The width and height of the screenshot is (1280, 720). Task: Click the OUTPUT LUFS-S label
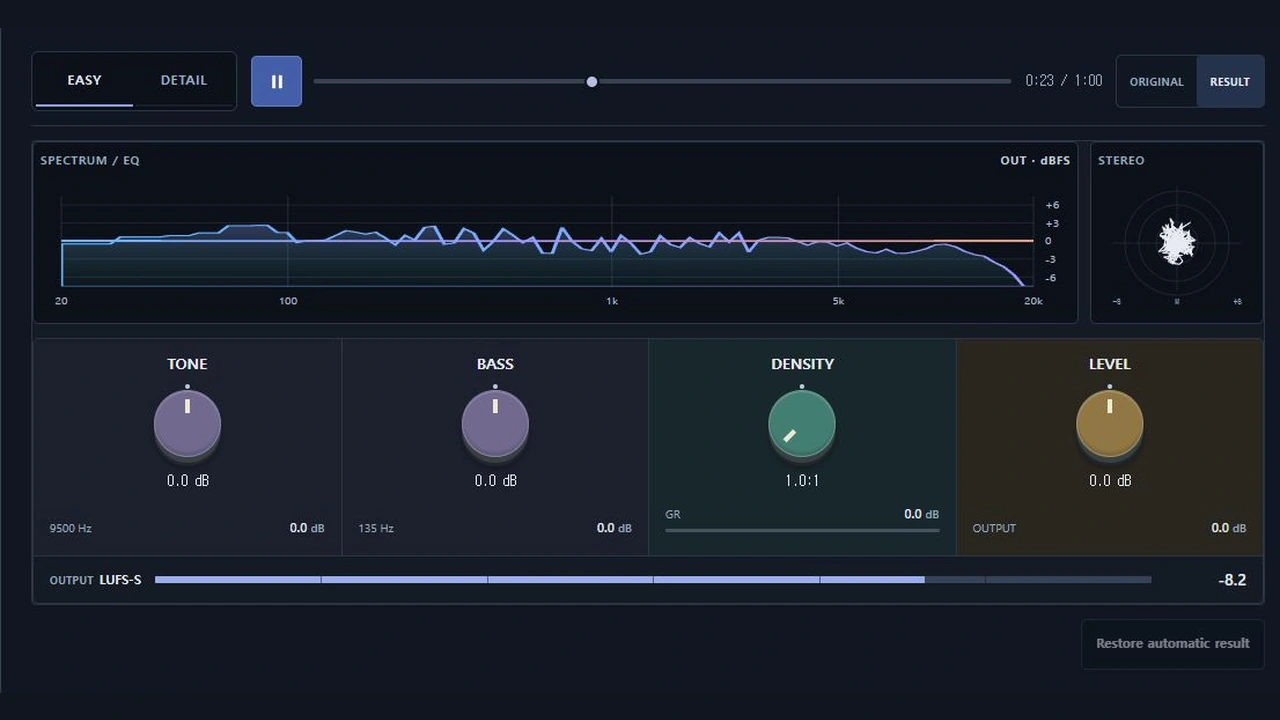point(95,580)
